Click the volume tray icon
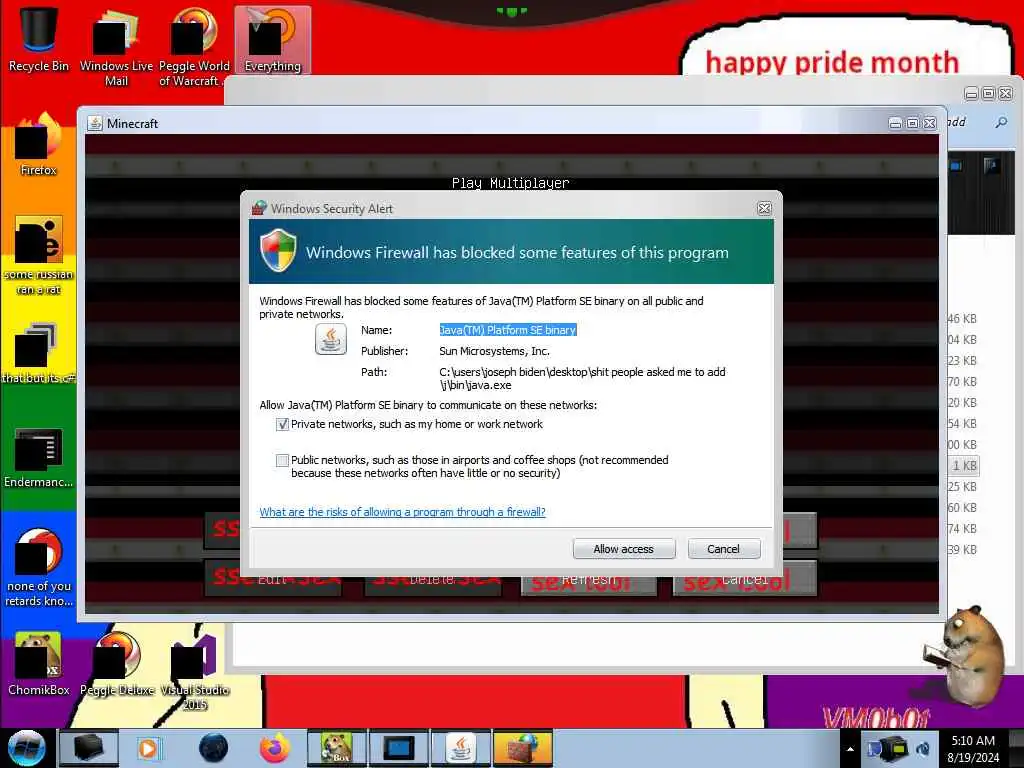 tap(923, 749)
